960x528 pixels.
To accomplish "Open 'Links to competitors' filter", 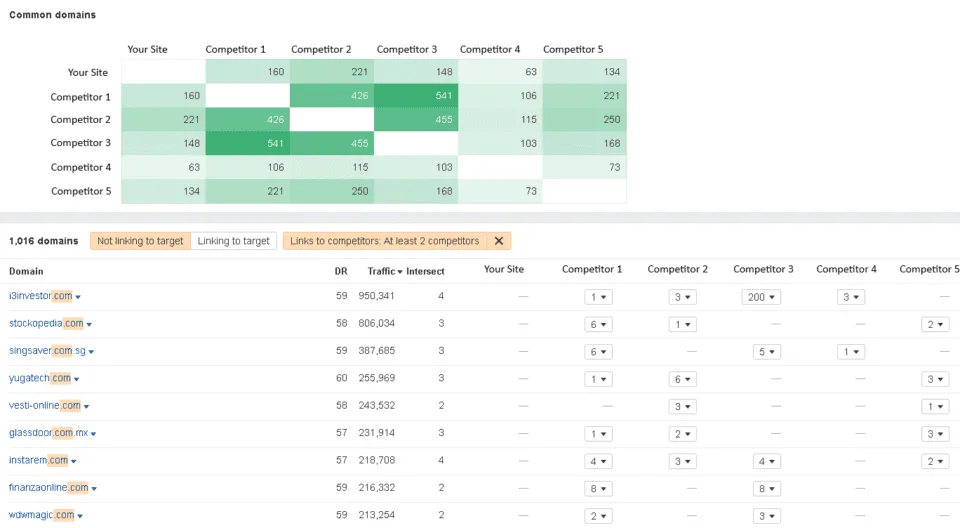I will click(384, 241).
